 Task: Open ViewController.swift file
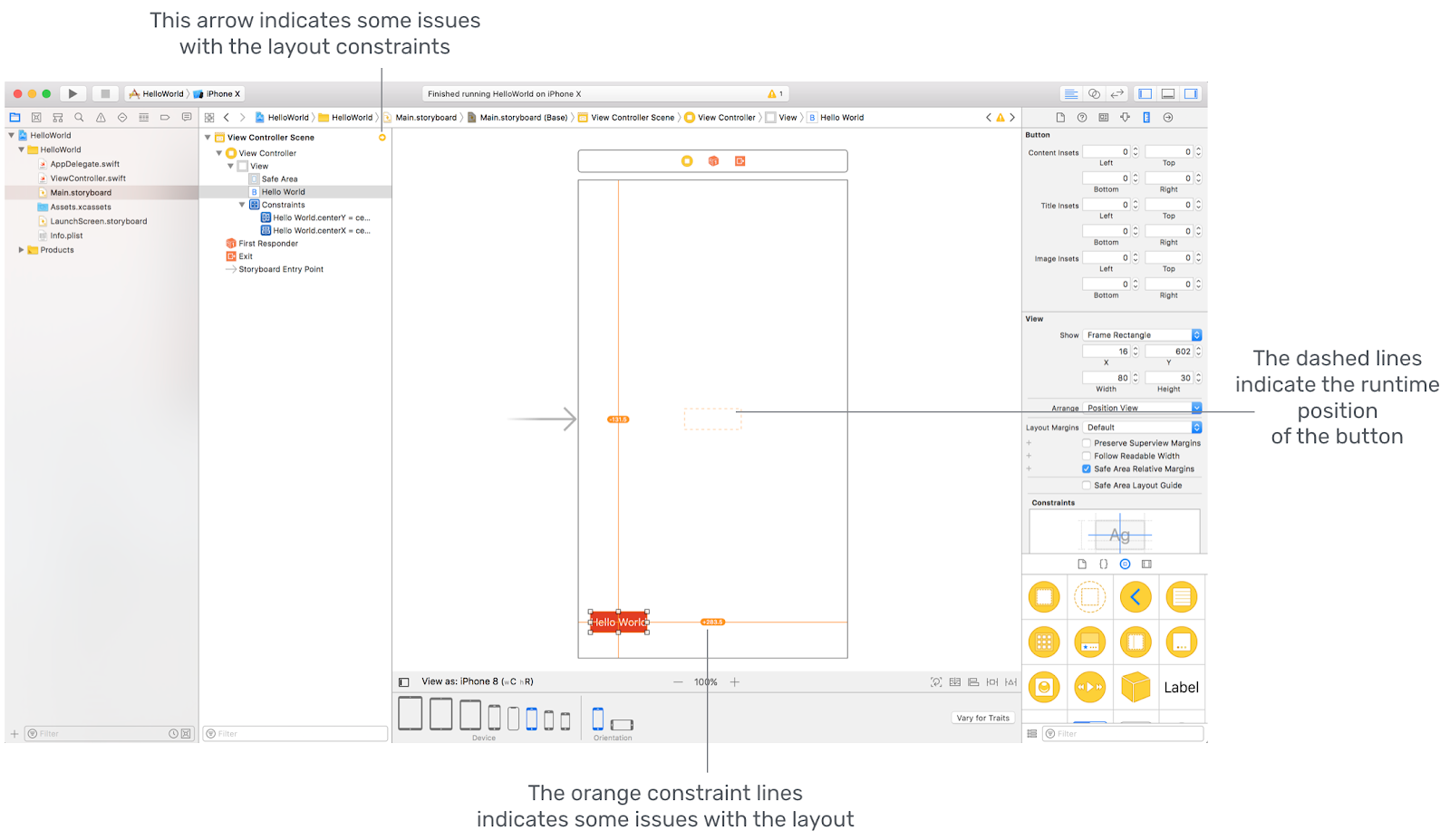point(87,179)
